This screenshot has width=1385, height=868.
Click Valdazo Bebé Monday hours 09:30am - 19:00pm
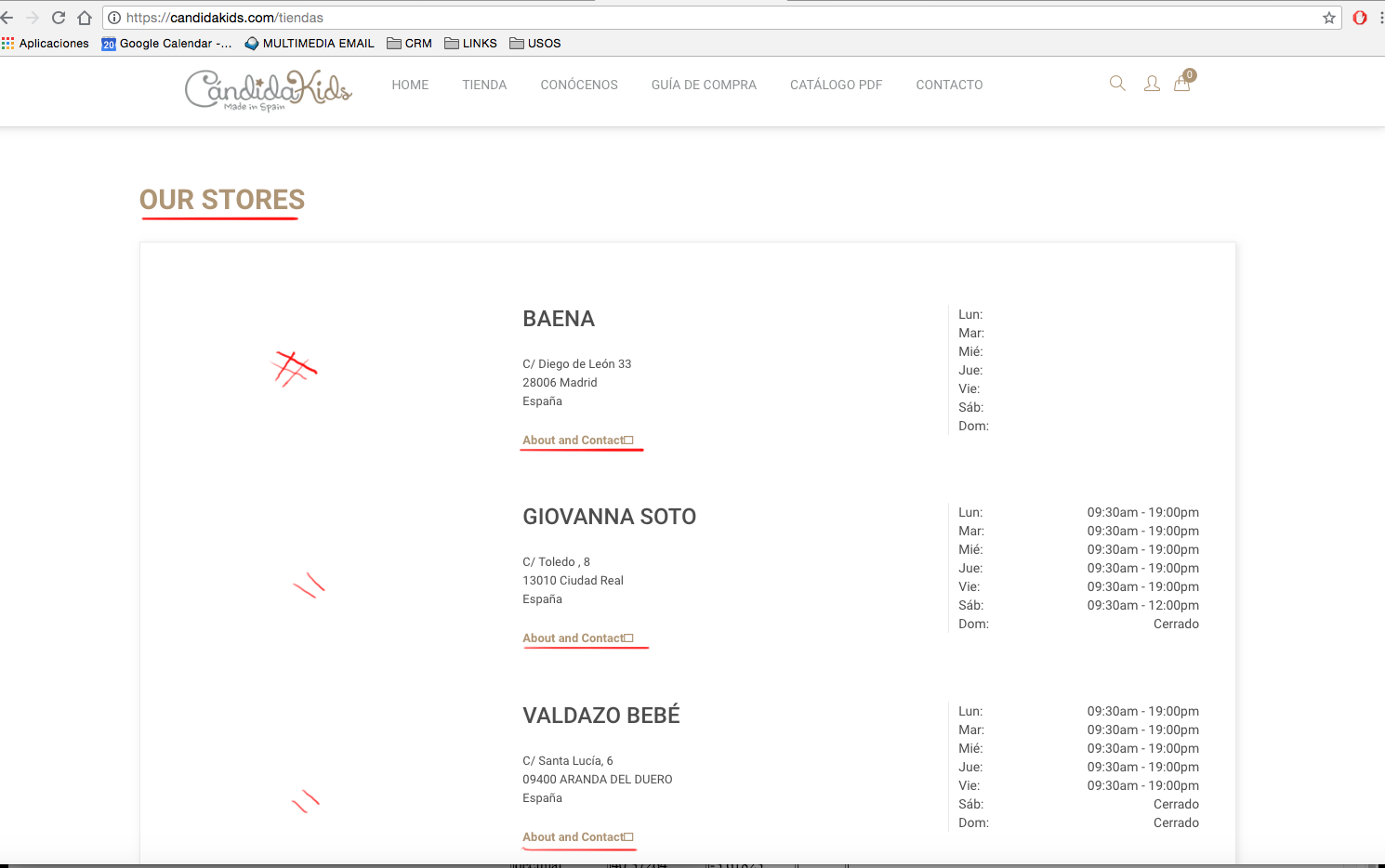pyautogui.click(x=1143, y=712)
